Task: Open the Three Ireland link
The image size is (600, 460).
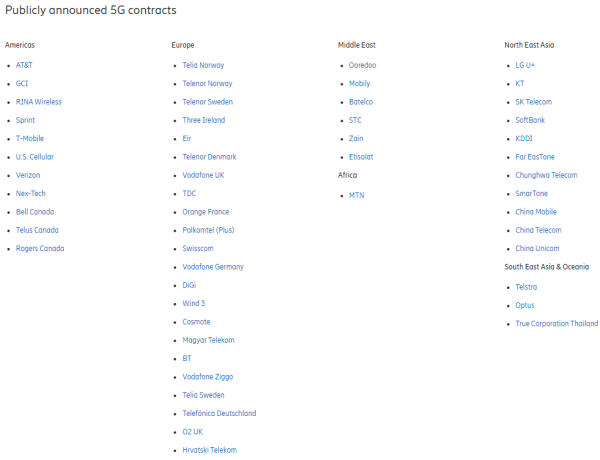Action: (204, 120)
